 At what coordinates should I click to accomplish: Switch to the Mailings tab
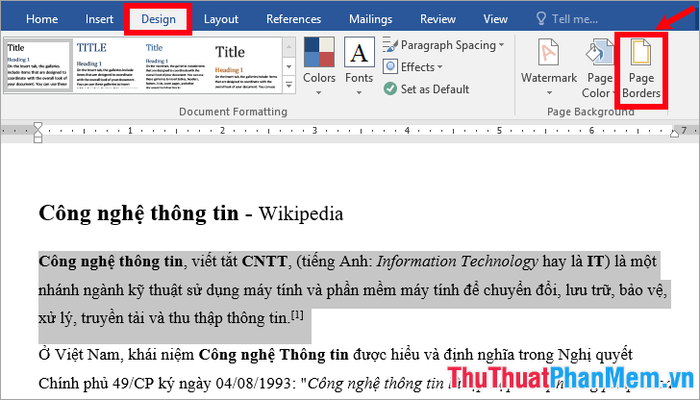[370, 18]
